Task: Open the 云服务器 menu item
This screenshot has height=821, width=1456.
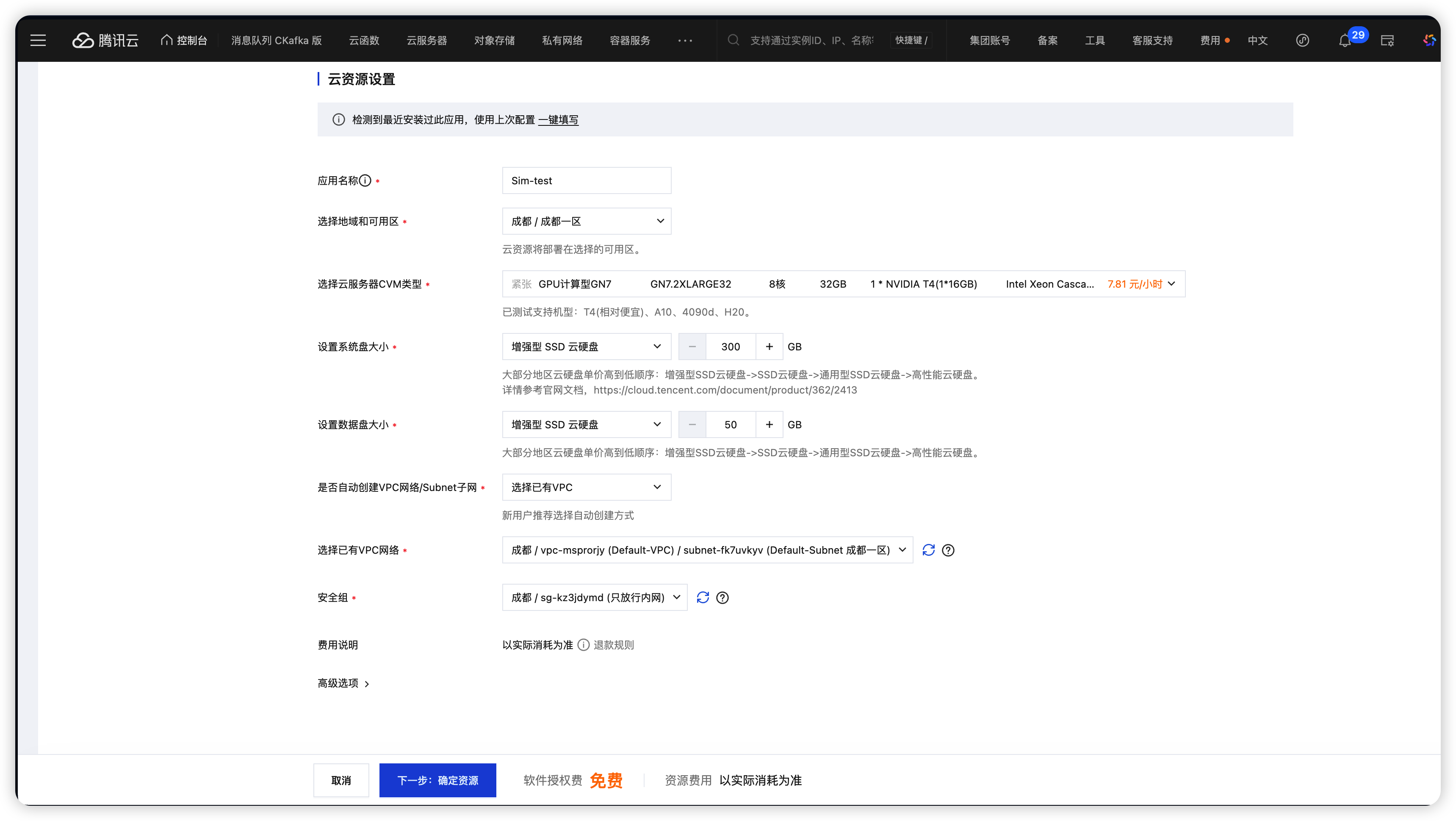Action: tap(426, 40)
